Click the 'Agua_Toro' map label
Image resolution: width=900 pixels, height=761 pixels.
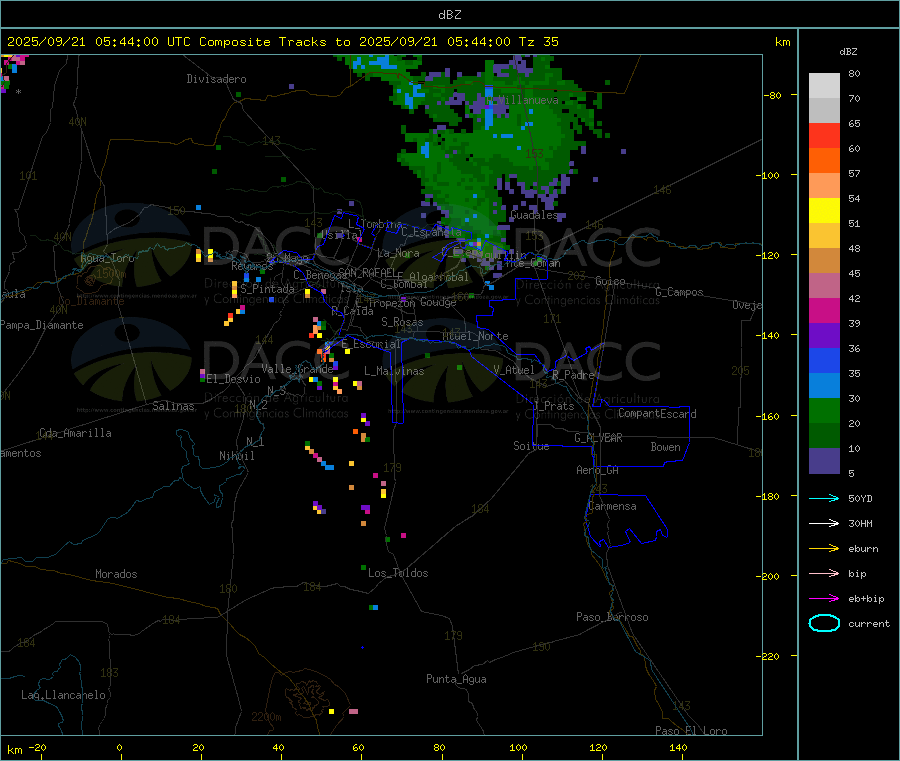pyautogui.click(x=107, y=258)
